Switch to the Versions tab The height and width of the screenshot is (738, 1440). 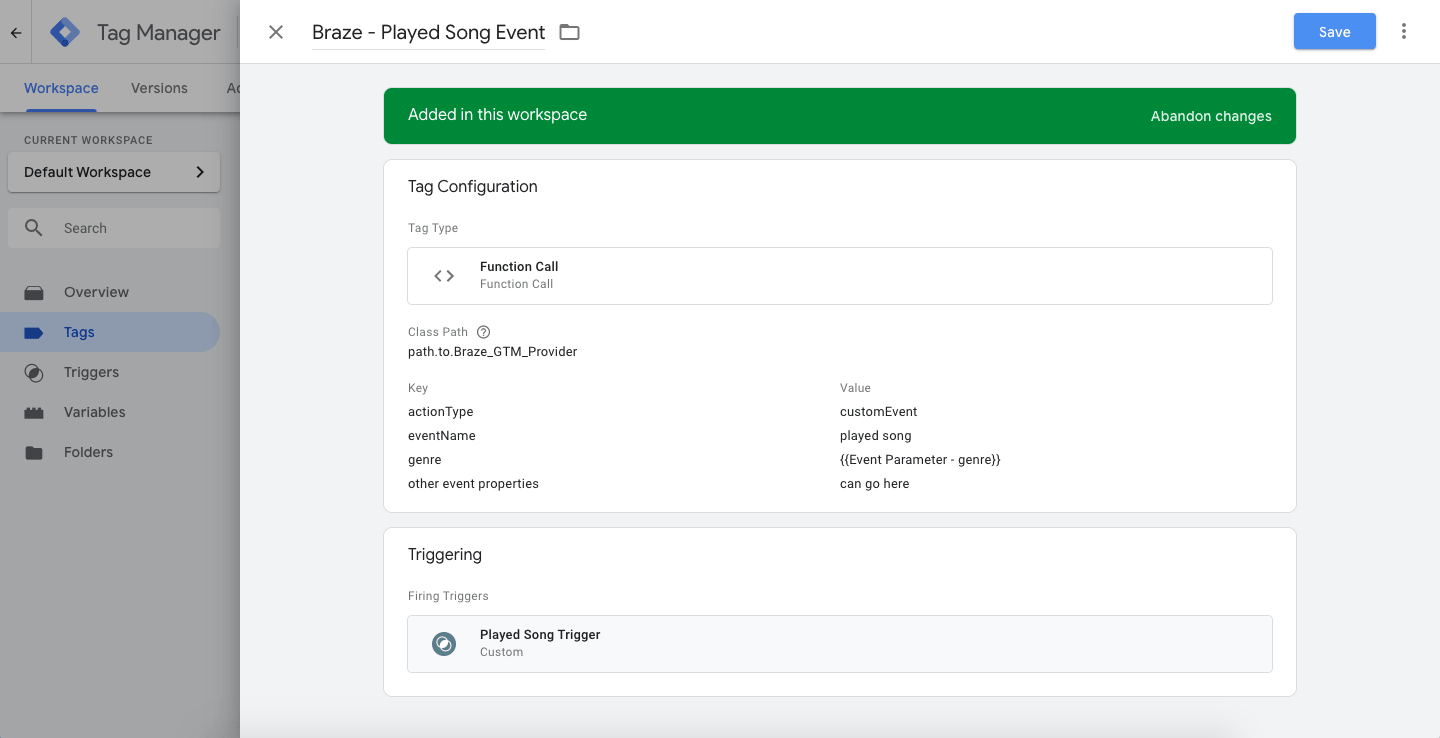(159, 88)
